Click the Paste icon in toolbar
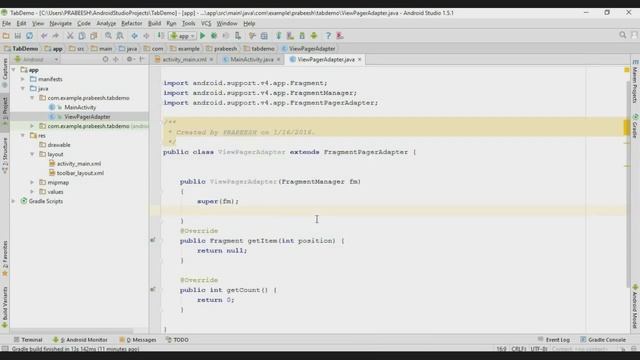The height and width of the screenshot is (360, 640). point(93,36)
